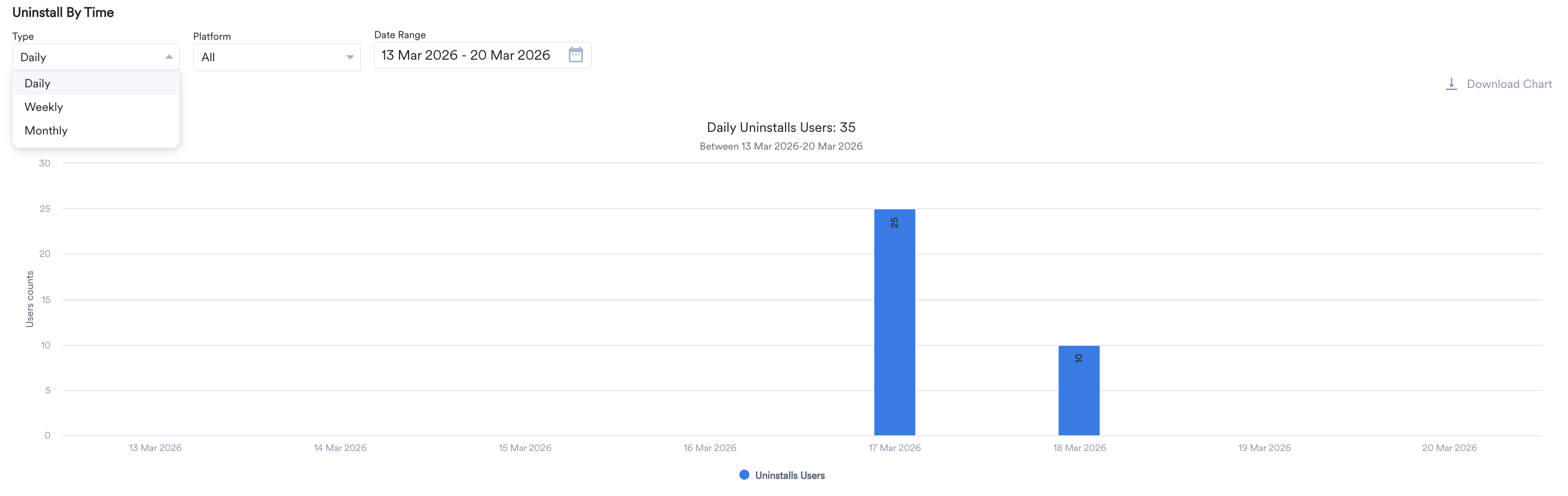Click the blue Uninstalls Users legend dot
Screen dimensions: 1568x496
click(x=743, y=475)
